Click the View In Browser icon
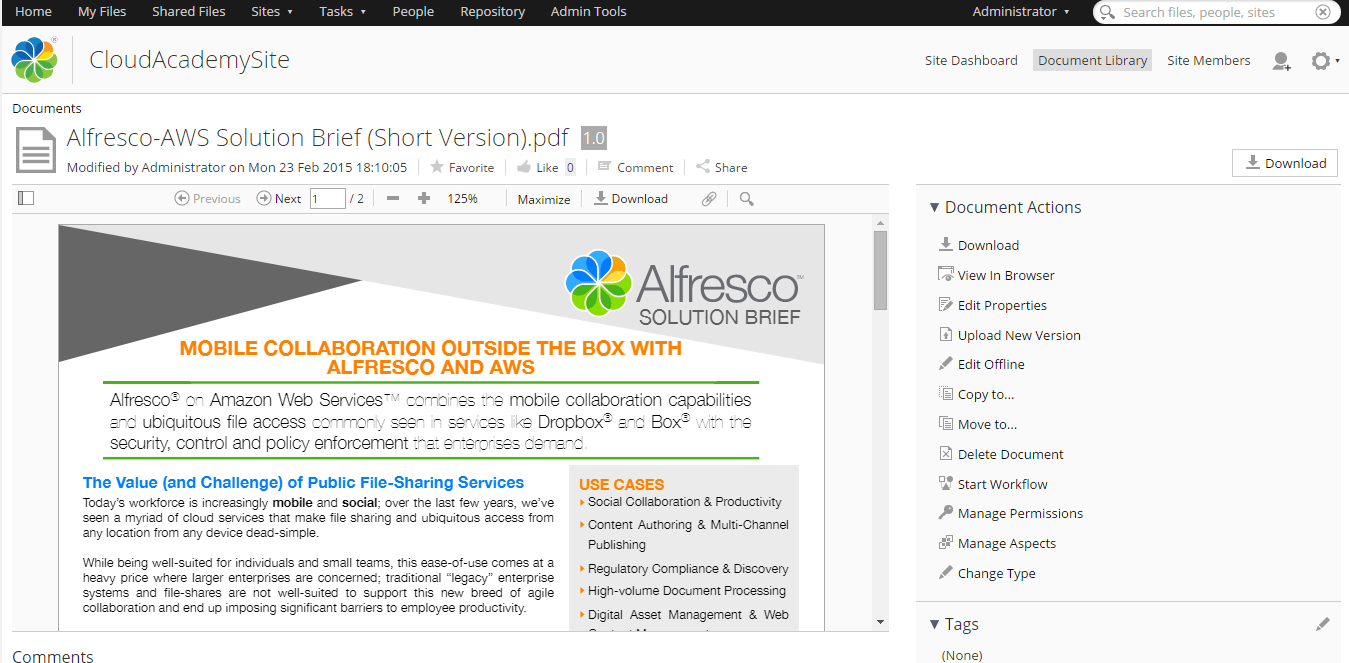 tap(946, 275)
